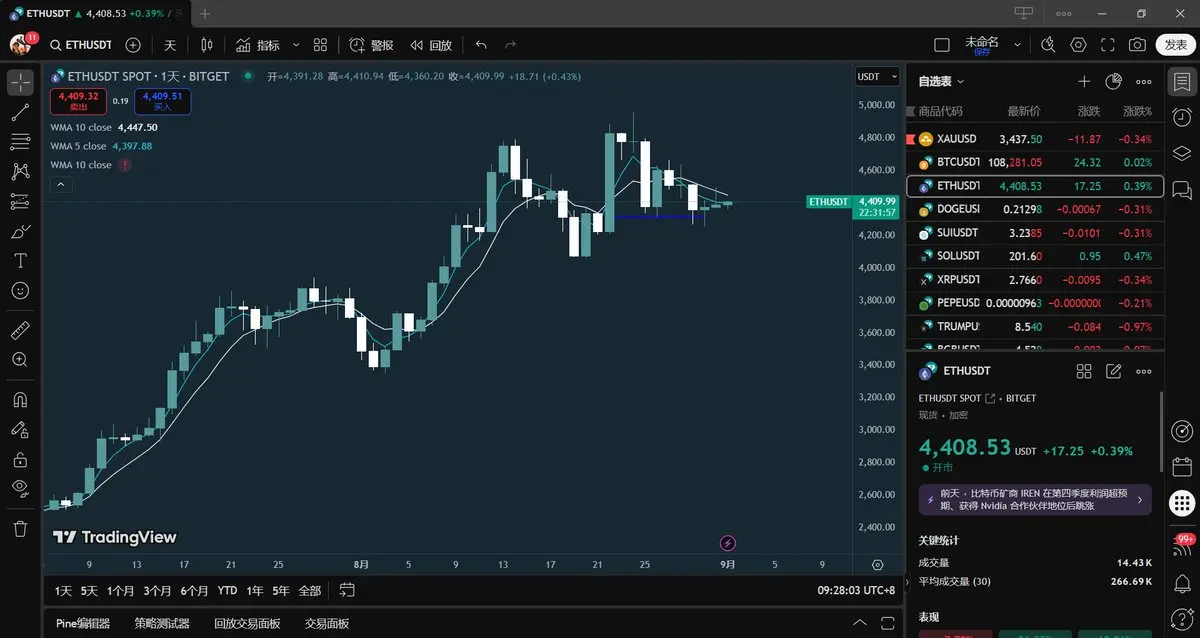Open the layout setup square icon
Viewport: 1200px width, 638px height.
pos(941,45)
